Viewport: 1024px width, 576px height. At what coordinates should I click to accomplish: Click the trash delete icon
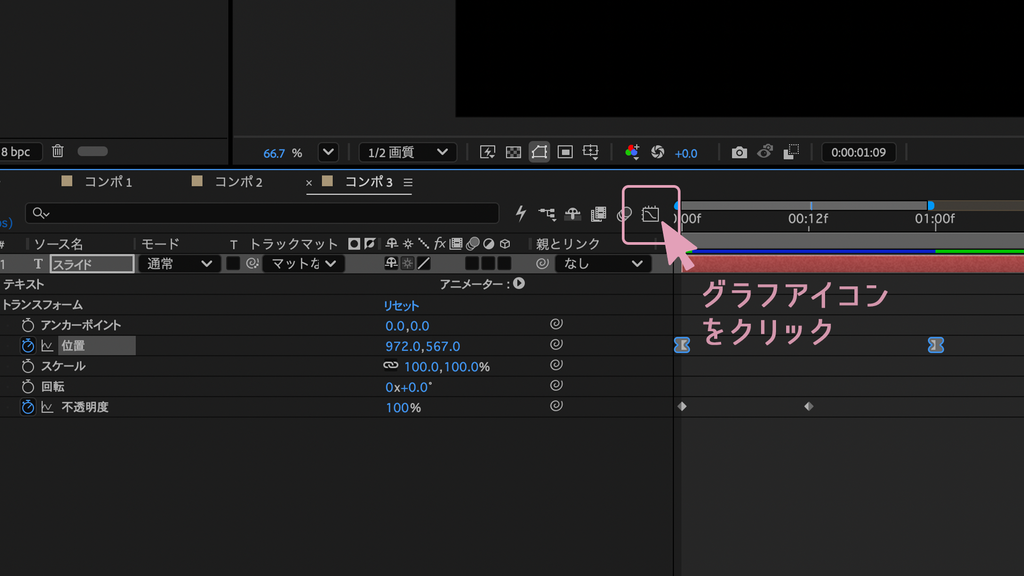pos(57,151)
